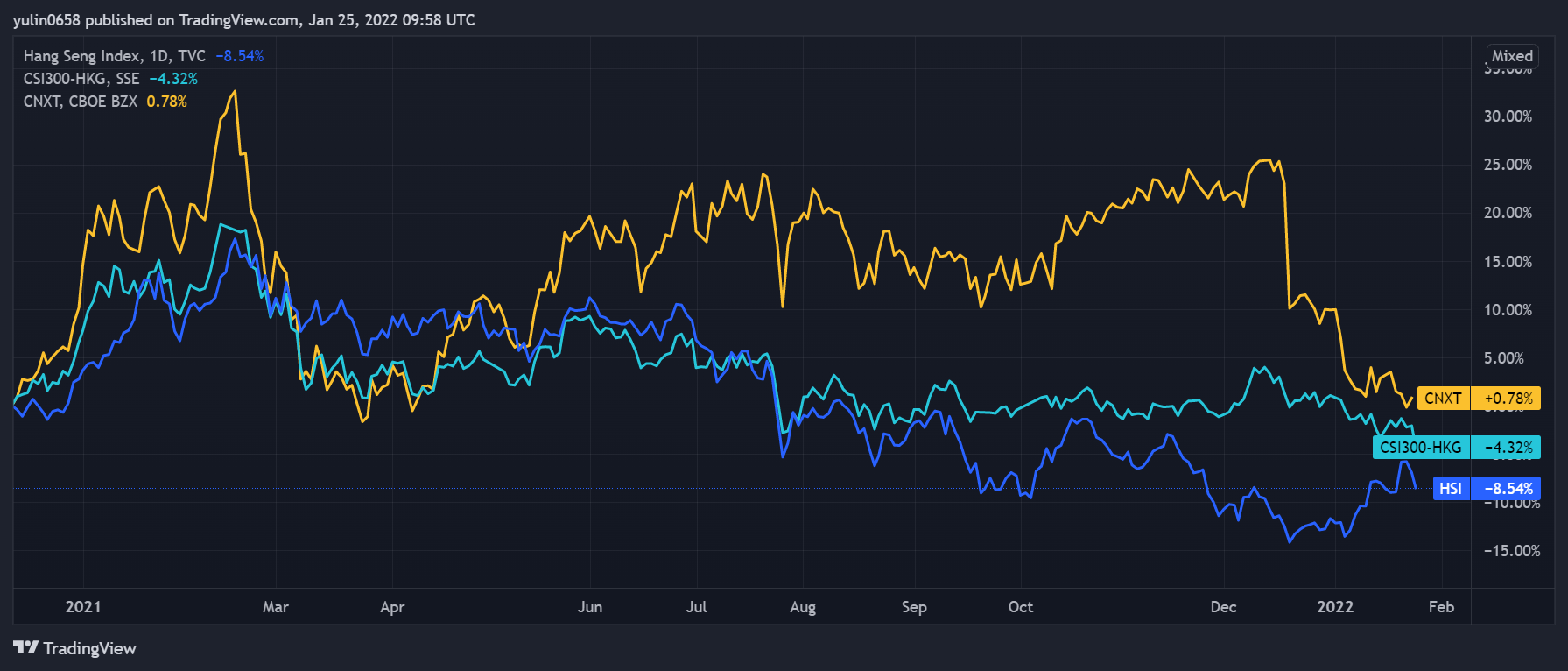Viewport: 1568px width, 671px height.
Task: Click the Feb time axis label
Action: click(1441, 607)
